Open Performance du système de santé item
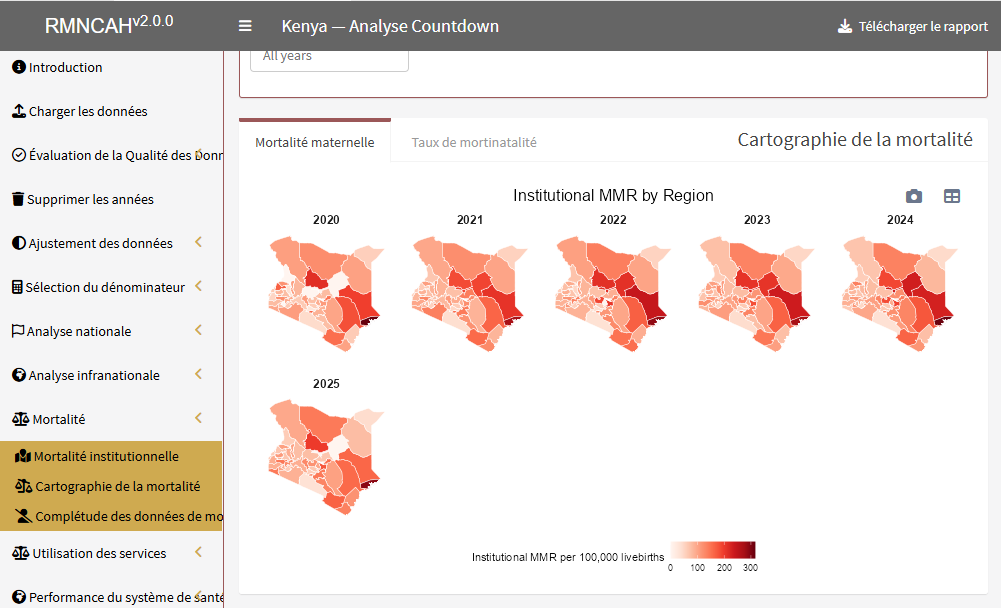1001x608 pixels. point(112,597)
